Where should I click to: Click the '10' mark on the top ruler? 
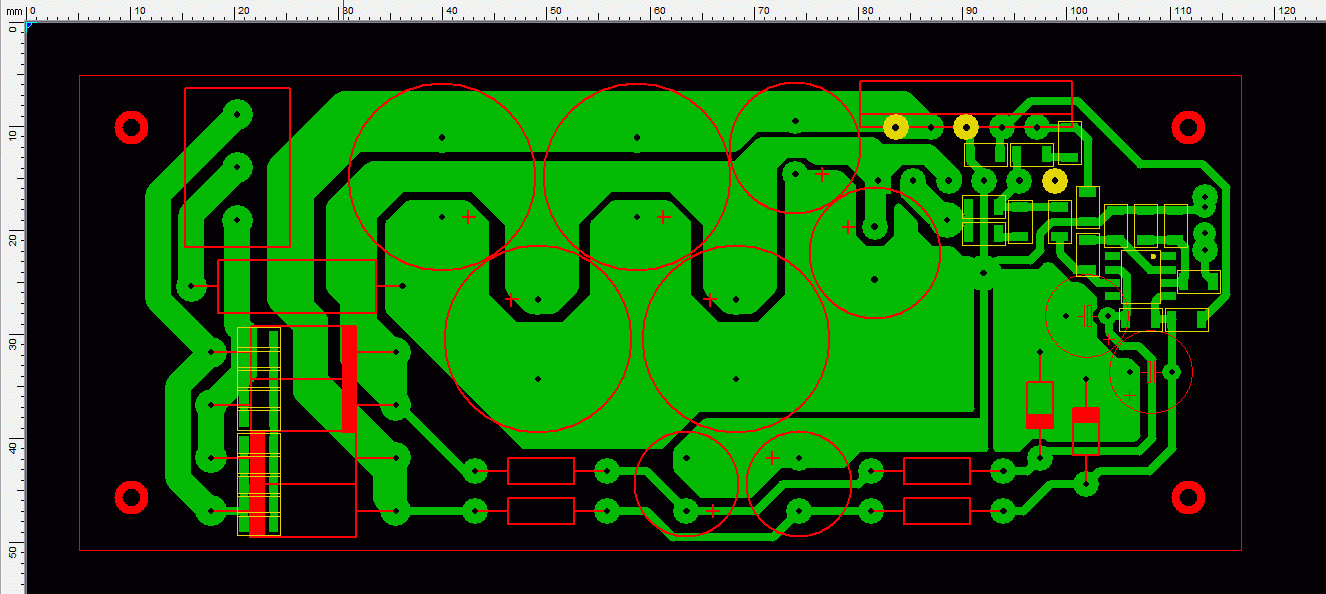(139, 11)
